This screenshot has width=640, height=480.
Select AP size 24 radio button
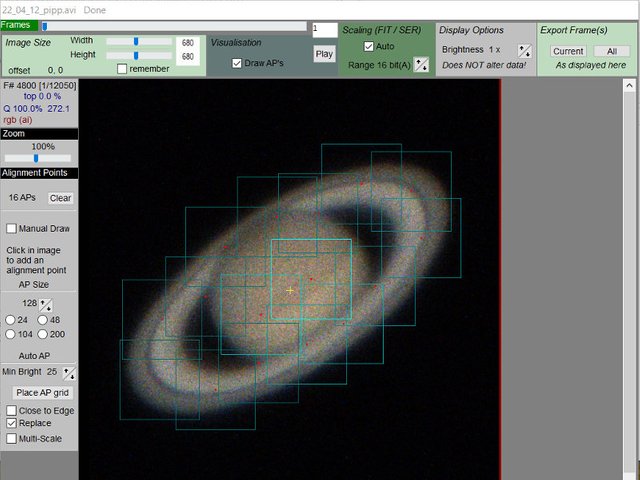[10, 320]
